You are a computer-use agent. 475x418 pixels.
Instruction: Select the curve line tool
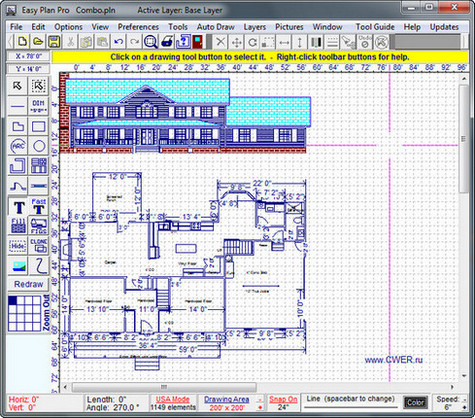coord(17,185)
